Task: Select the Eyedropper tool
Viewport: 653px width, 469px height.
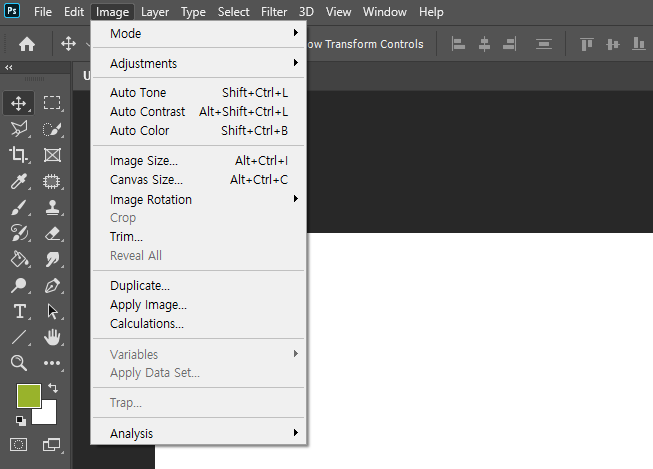Action: [x=18, y=181]
